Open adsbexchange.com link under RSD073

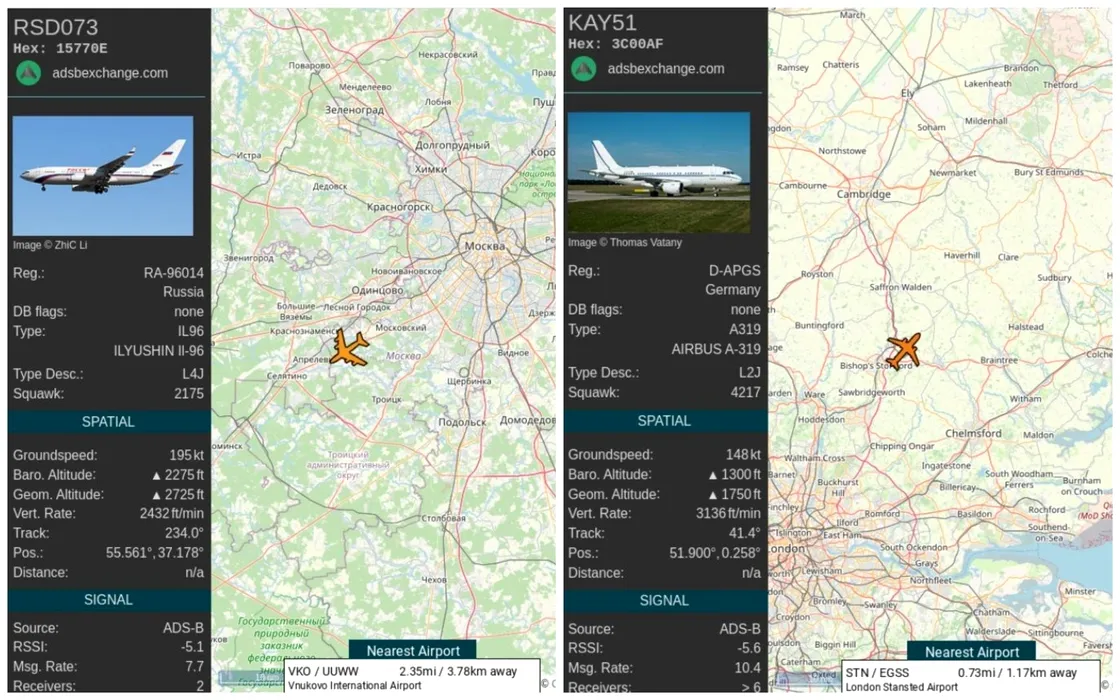(x=110, y=73)
